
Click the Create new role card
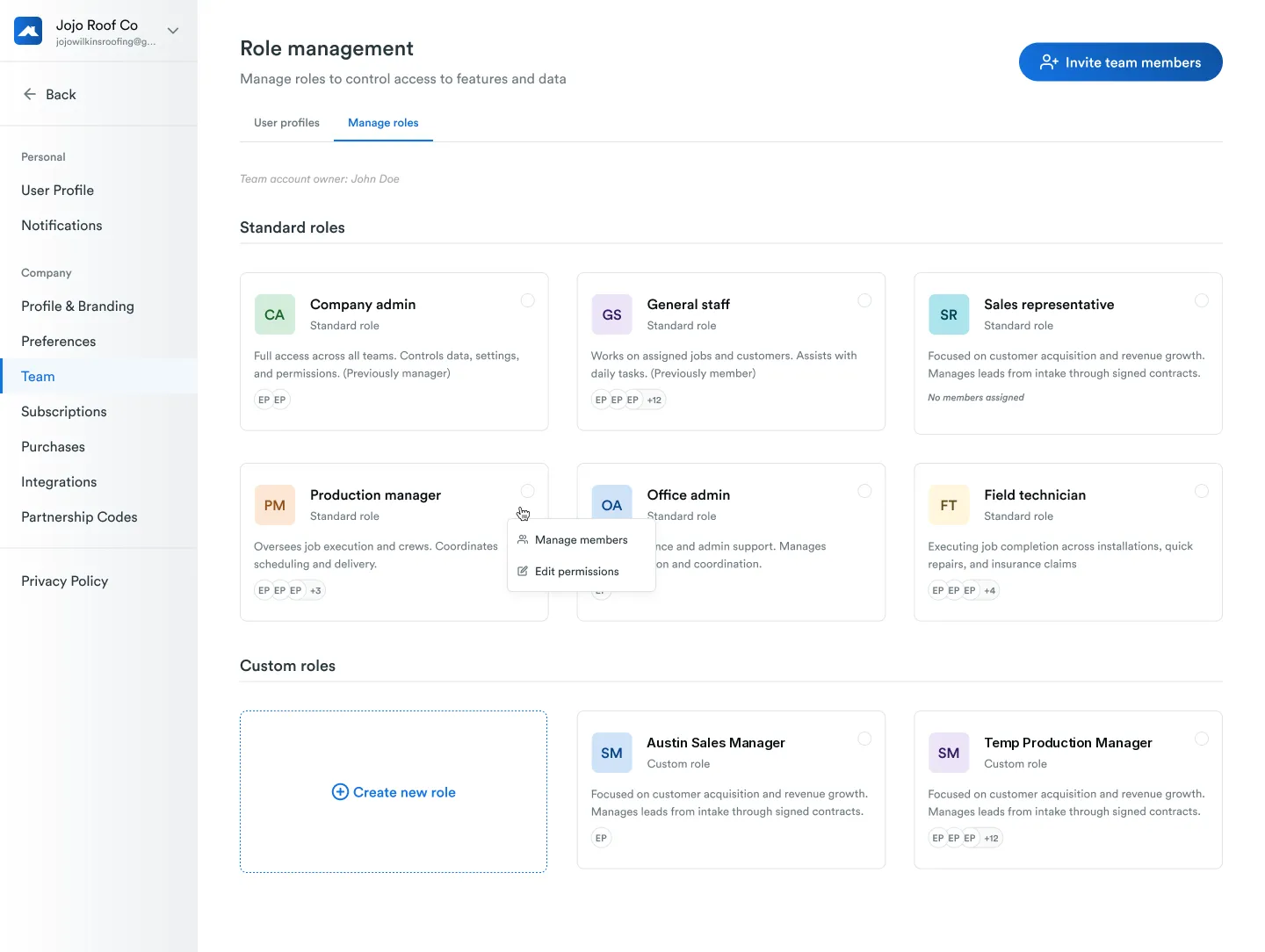click(394, 792)
